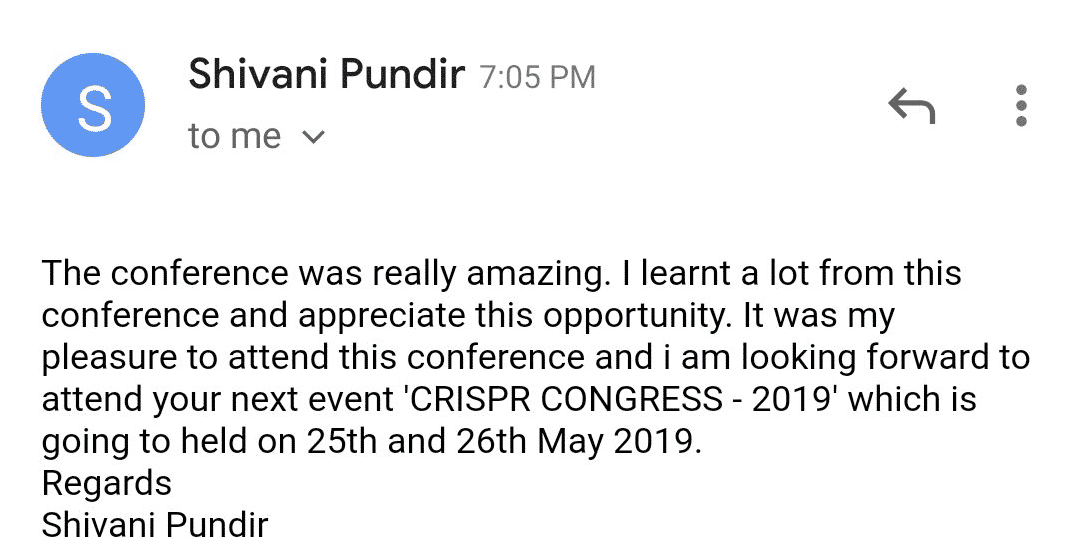This screenshot has height=559, width=1079.
Task: Click the Shivani Pundir signature at bottom
Action: pos(155,525)
